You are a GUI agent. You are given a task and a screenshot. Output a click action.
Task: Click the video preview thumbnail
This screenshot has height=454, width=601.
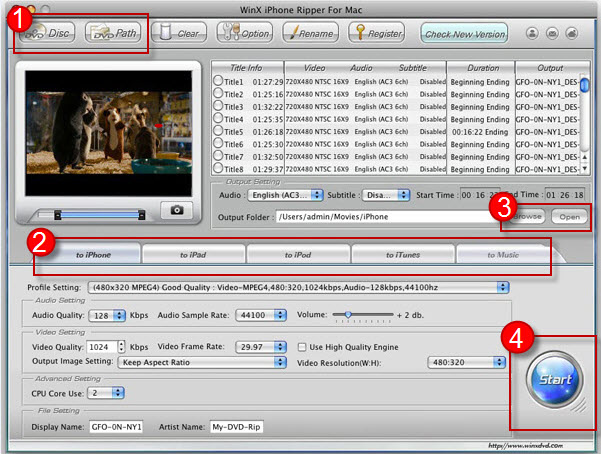[x=109, y=133]
